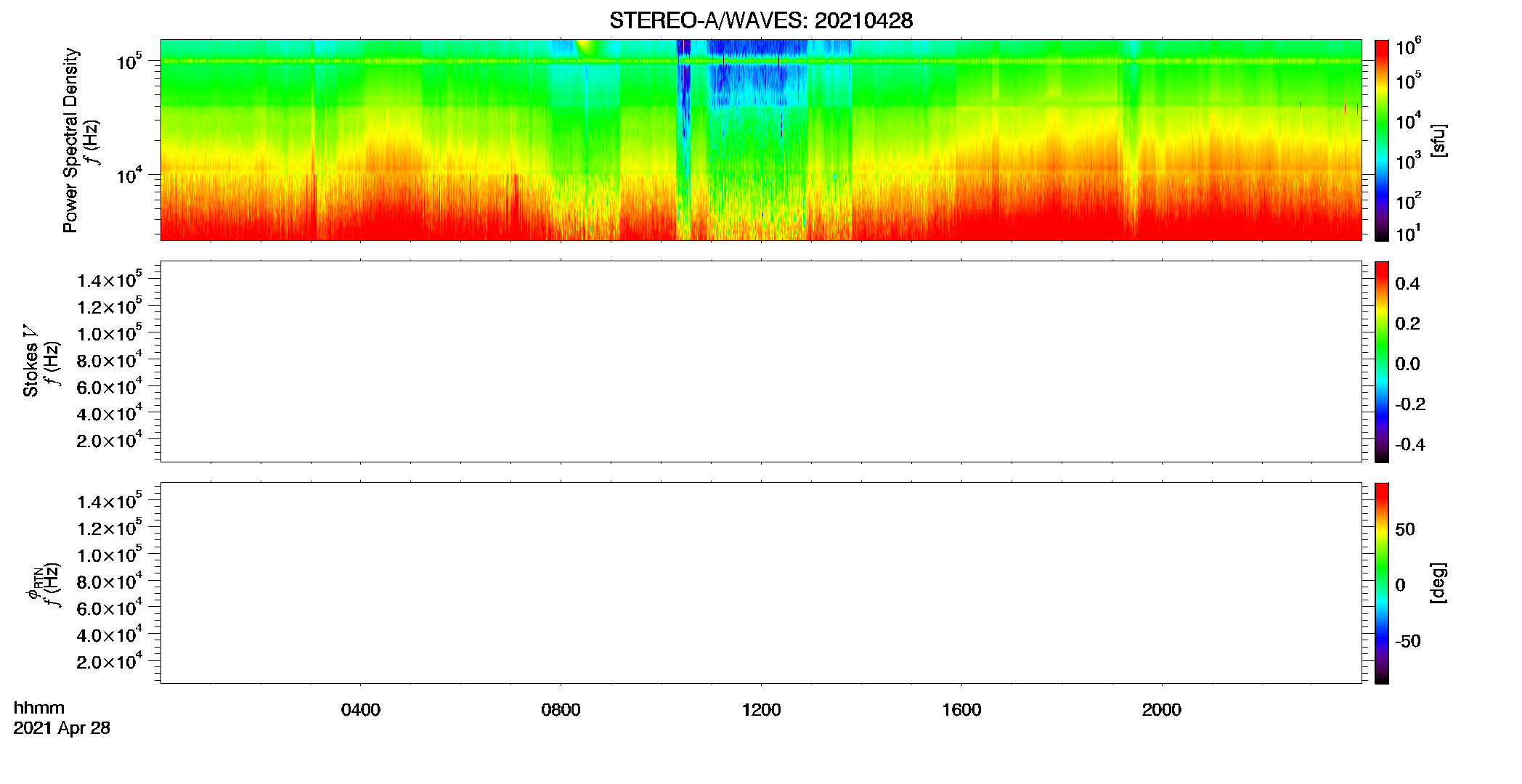Image resolution: width=1522 pixels, height=784 pixels.
Task: Click the "-0.4" label on Stokes V colorbar
Action: (1410, 444)
